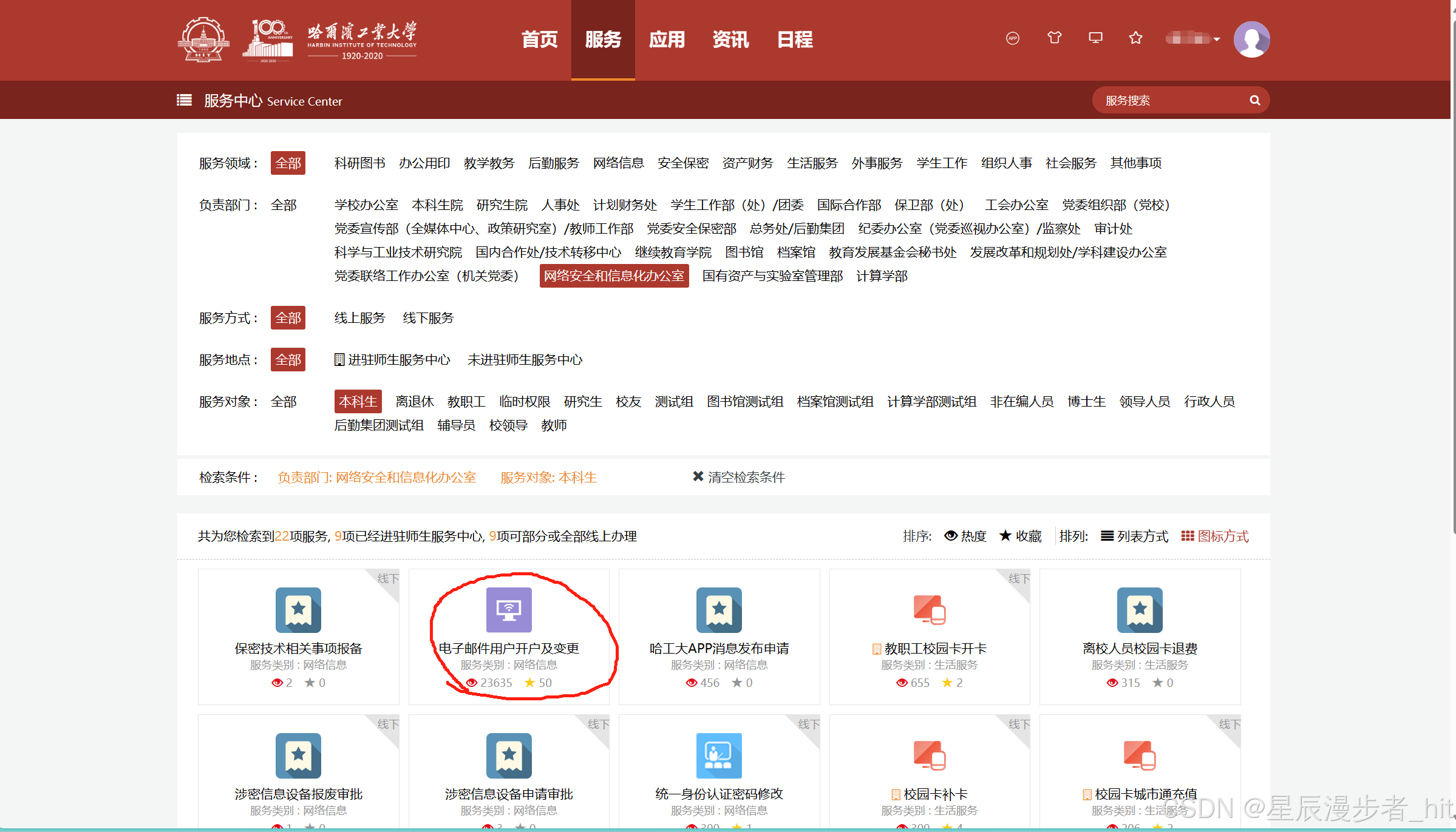Switch to 列表方式 list layout
This screenshot has width=1456, height=832.
(1134, 536)
